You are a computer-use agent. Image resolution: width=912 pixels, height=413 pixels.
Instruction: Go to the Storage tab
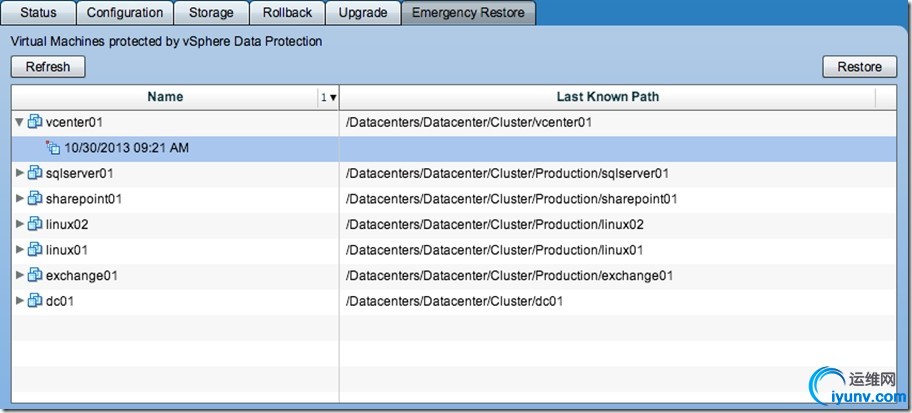(211, 13)
